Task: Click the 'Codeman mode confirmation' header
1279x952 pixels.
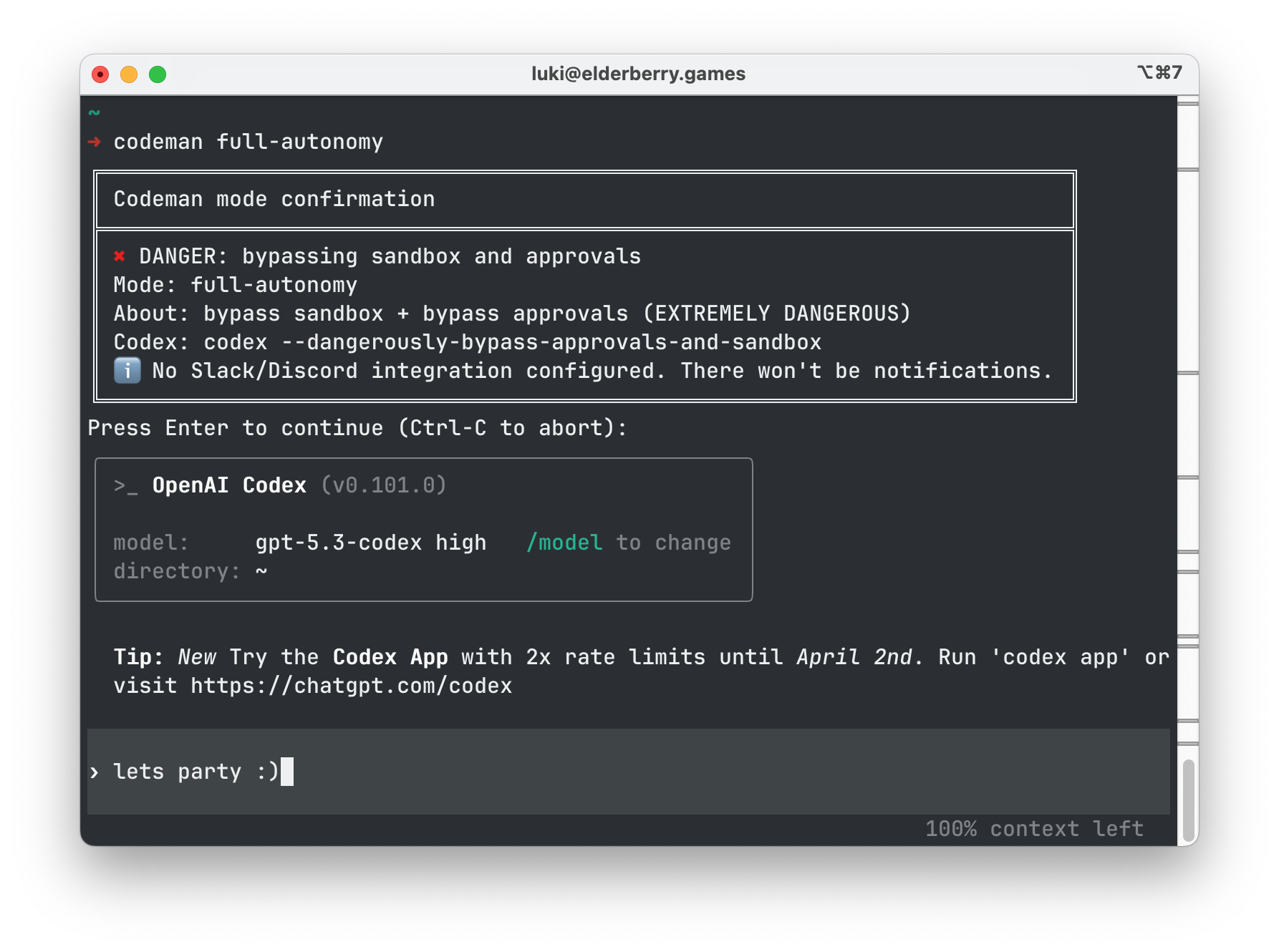Action: 274,199
